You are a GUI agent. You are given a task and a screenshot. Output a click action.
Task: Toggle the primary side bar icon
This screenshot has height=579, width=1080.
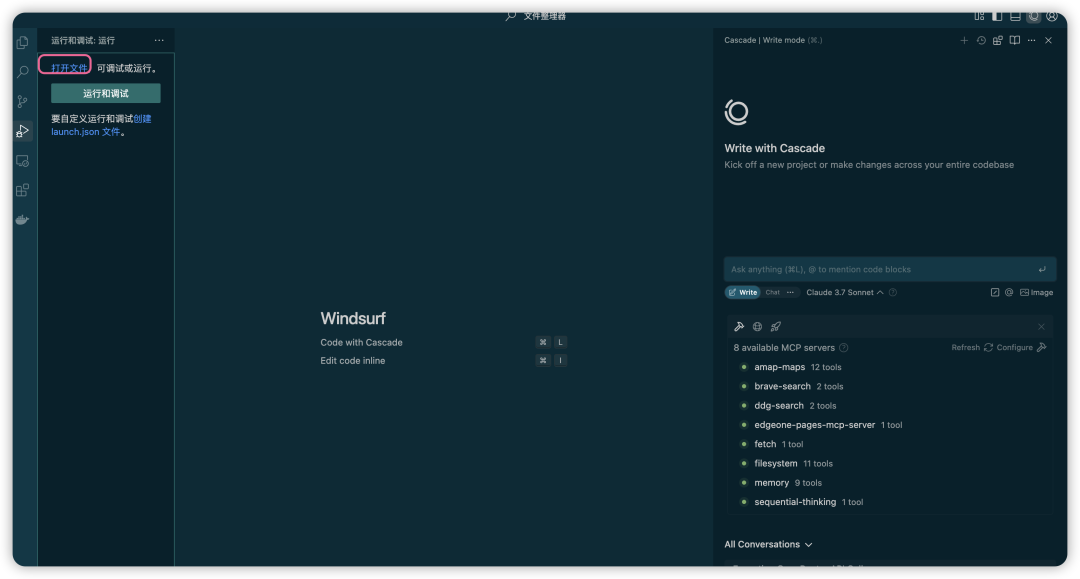pyautogui.click(x=997, y=17)
